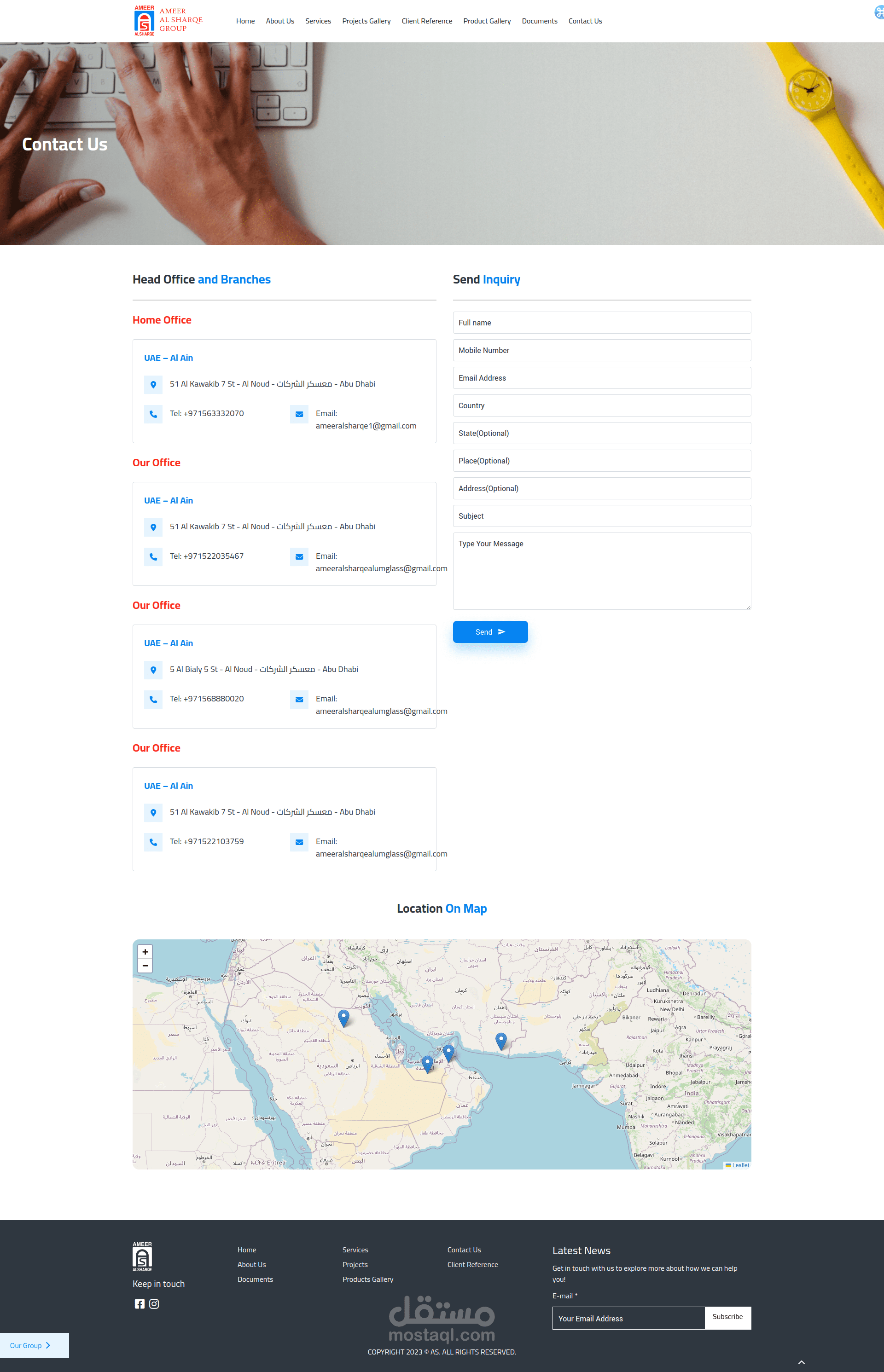This screenshot has height=1372, width=884.
Task: Click the Instagram icon in footer
Action: click(x=154, y=1304)
